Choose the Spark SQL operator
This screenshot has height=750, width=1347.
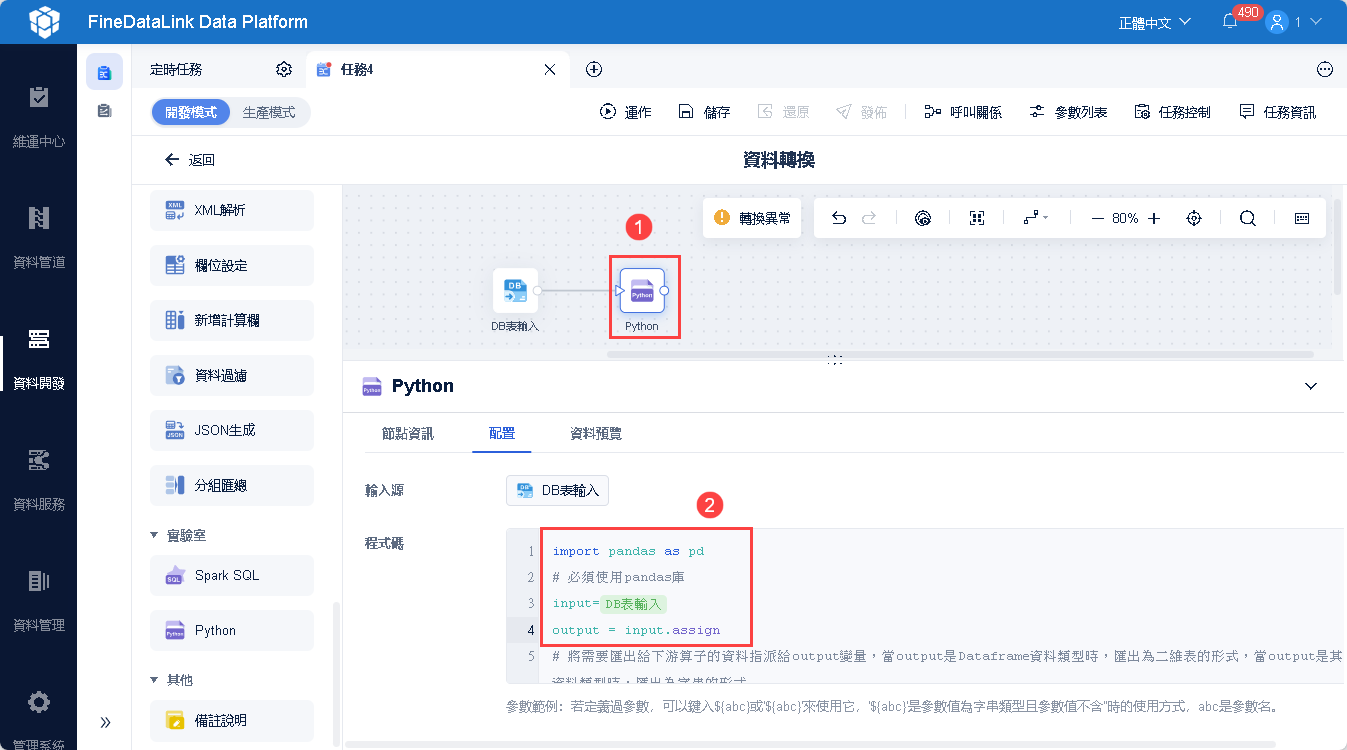[x=232, y=576]
